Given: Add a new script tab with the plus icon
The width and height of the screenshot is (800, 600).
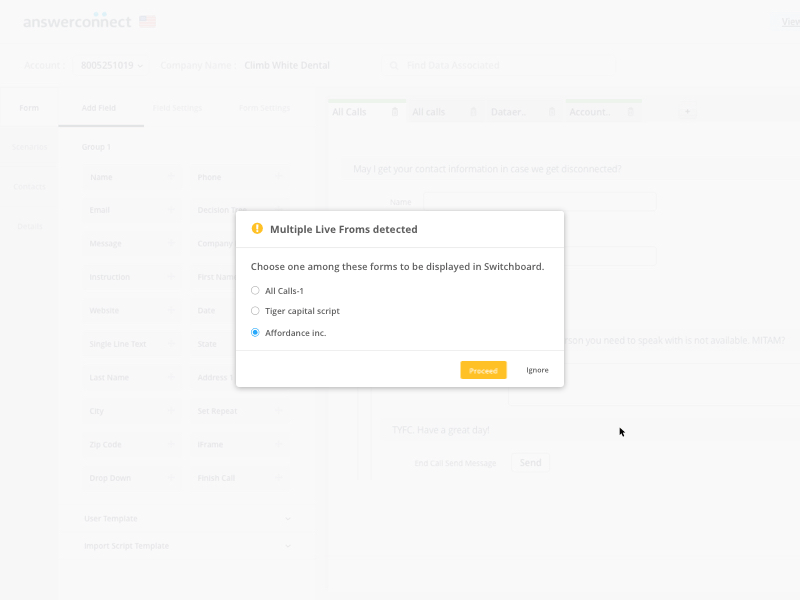Looking at the screenshot, I should (x=687, y=113).
